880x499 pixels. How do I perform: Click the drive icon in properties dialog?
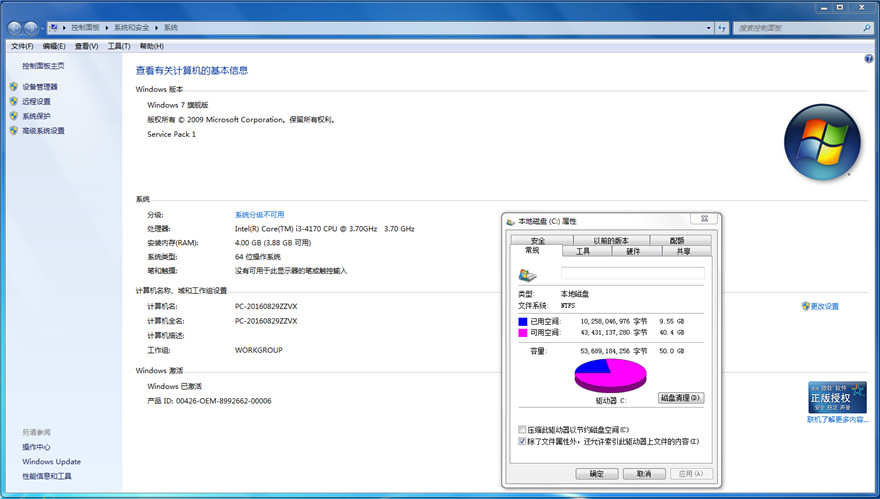(x=527, y=274)
